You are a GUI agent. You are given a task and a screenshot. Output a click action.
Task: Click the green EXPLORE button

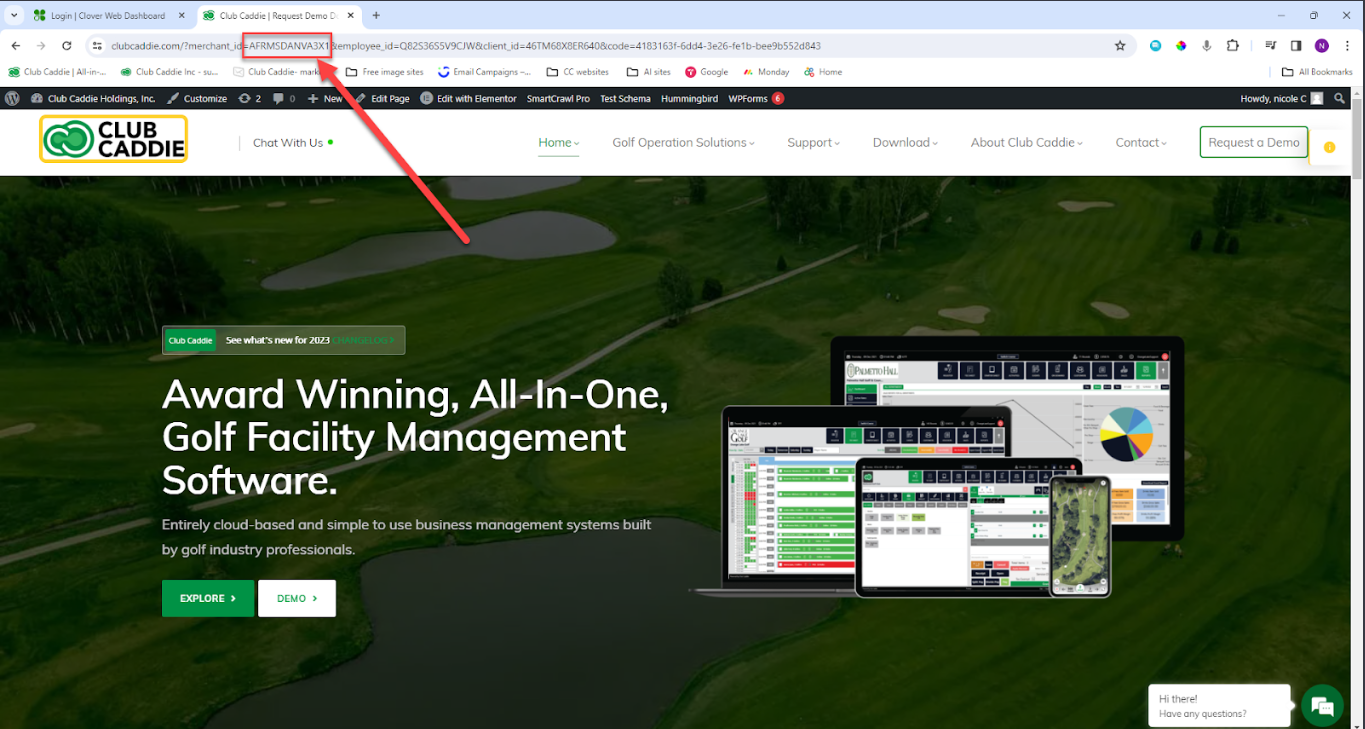[208, 598]
